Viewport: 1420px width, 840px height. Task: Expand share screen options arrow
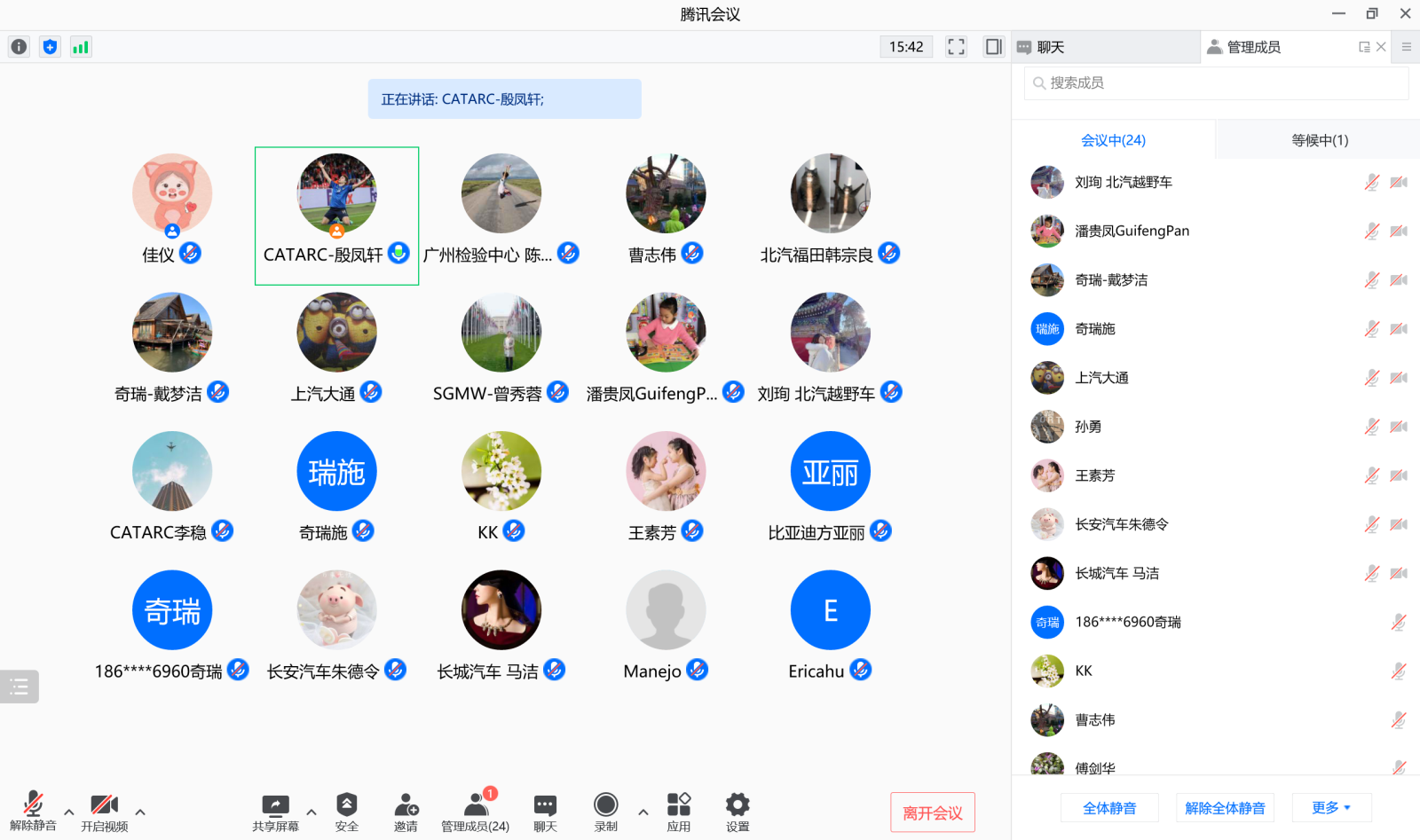click(312, 812)
